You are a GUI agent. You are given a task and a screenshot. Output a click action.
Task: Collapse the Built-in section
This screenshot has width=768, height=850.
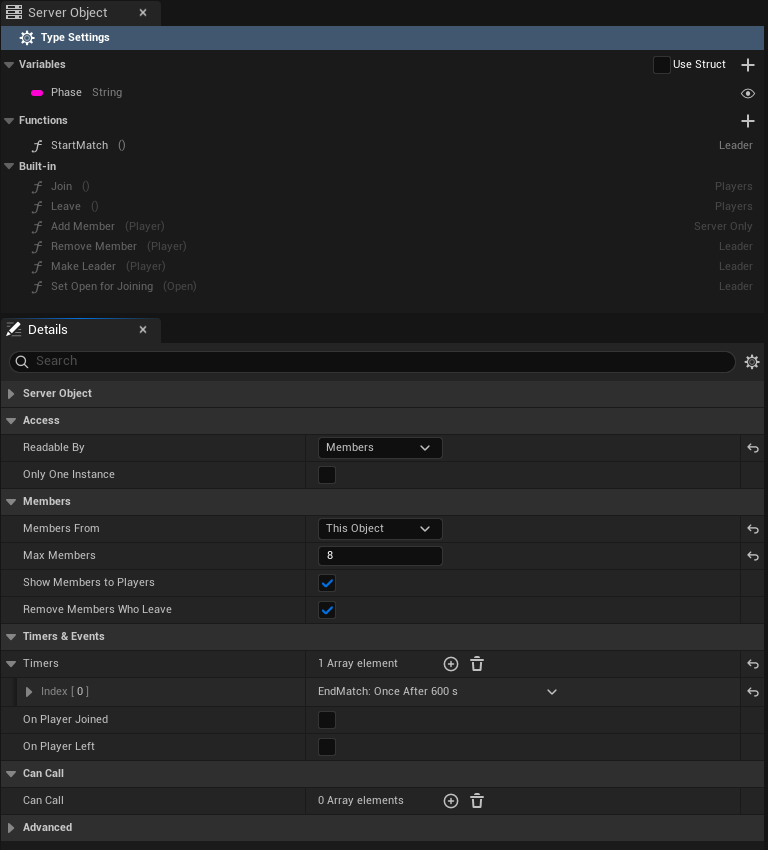click(9, 166)
